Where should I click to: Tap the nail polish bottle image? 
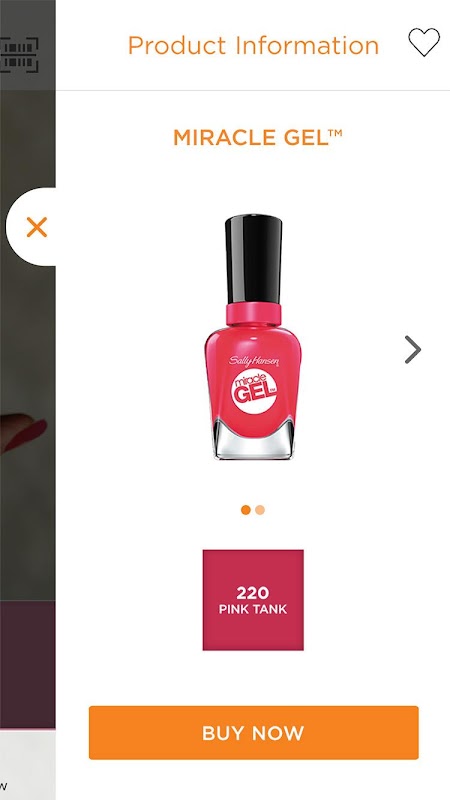coord(252,337)
